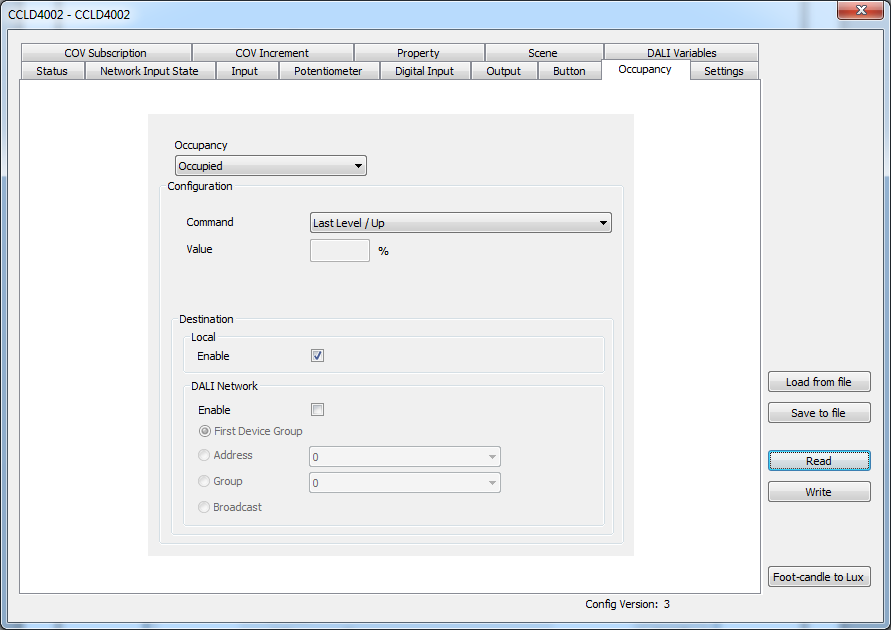Open the Button tab
This screenshot has width=891, height=630.
[569, 71]
